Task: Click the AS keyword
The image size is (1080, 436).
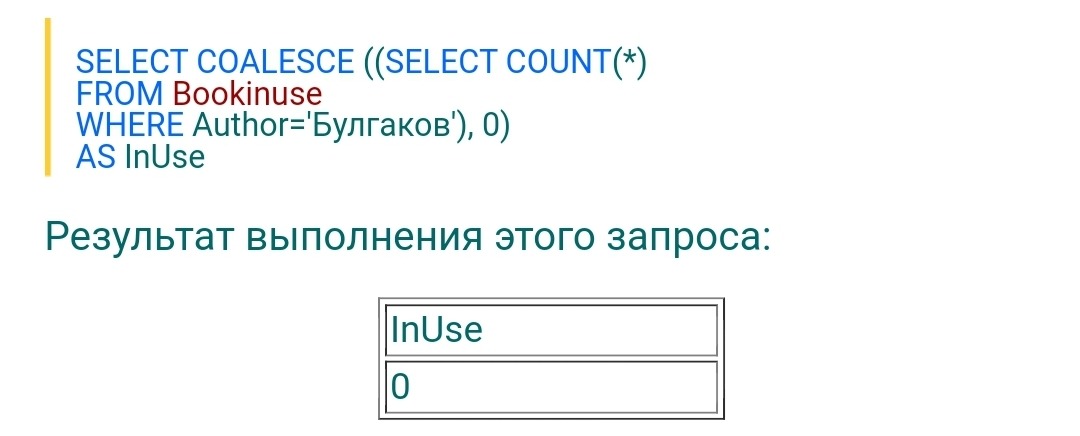Action: 96,157
